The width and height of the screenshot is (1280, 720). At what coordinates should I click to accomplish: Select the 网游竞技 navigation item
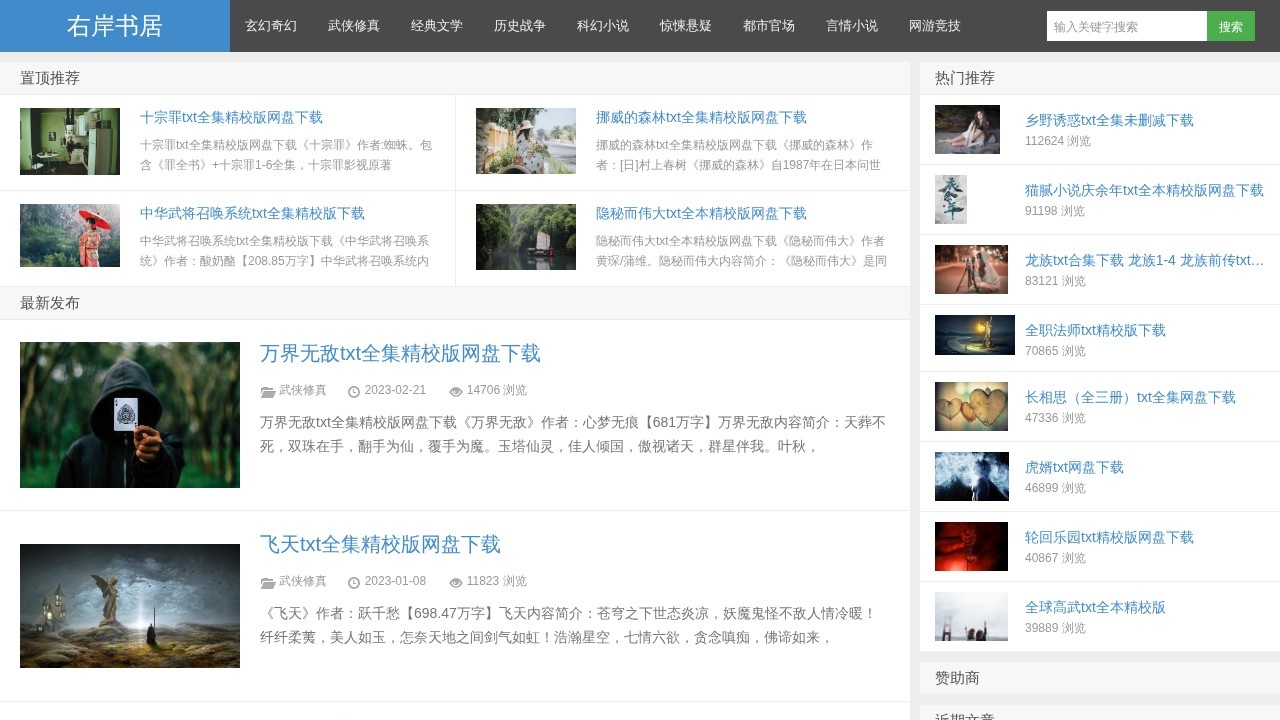tap(934, 26)
